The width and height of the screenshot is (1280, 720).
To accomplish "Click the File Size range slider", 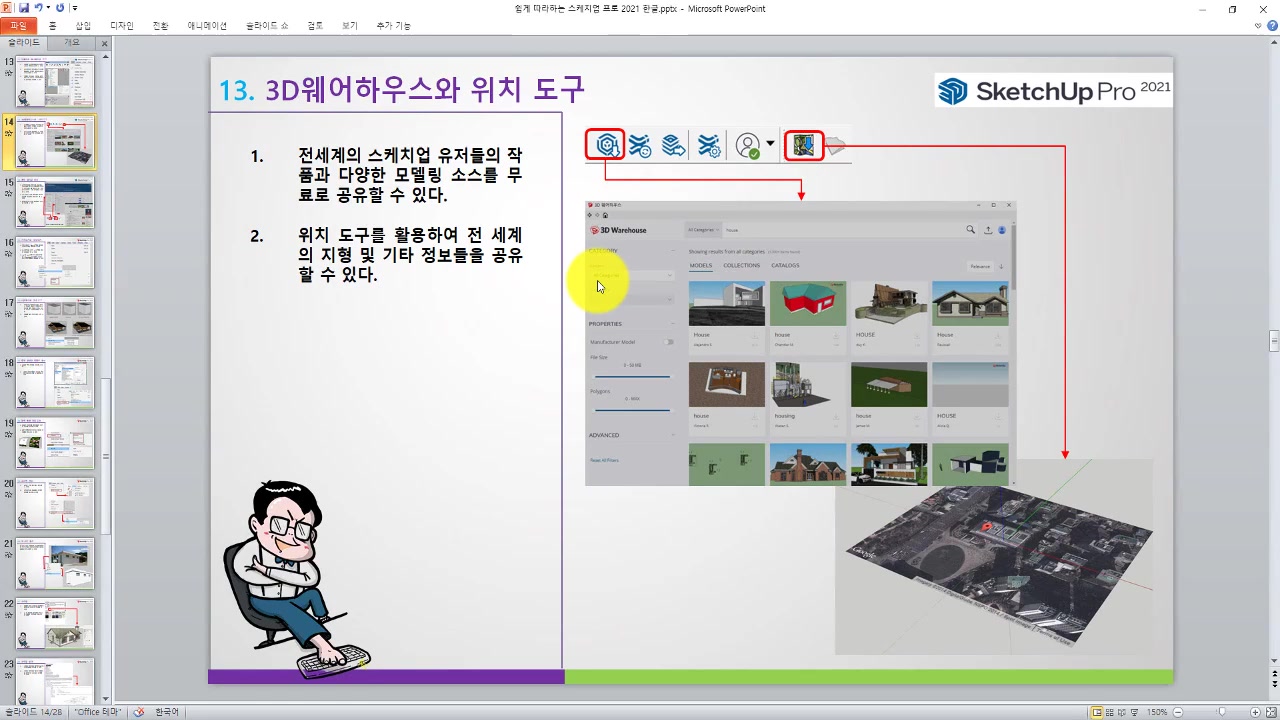I will coord(633,376).
